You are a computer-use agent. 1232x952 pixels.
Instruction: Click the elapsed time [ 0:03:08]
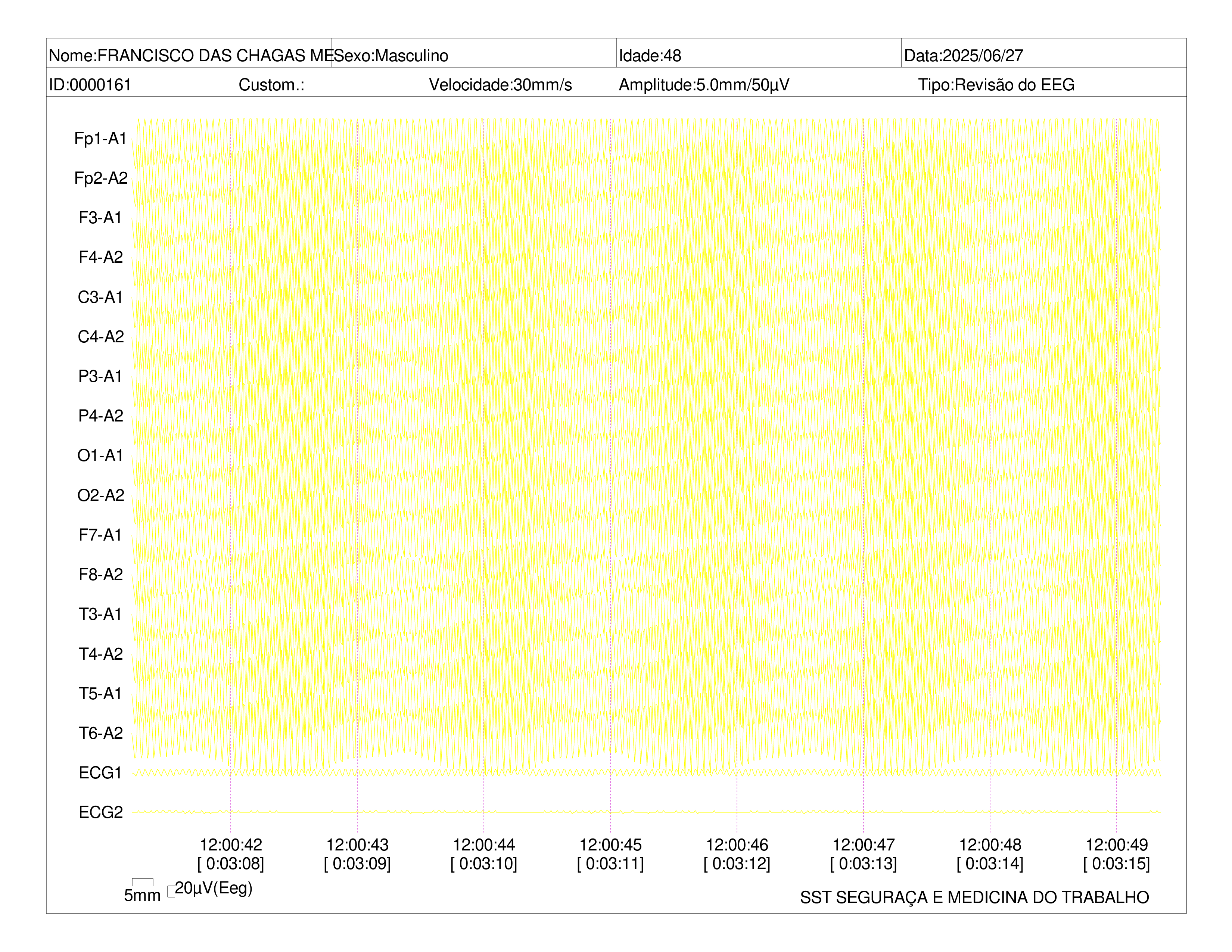(x=231, y=864)
